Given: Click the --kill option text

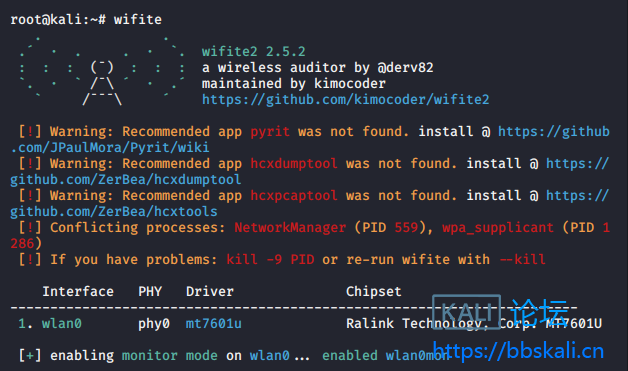Looking at the screenshot, I should 522,259.
